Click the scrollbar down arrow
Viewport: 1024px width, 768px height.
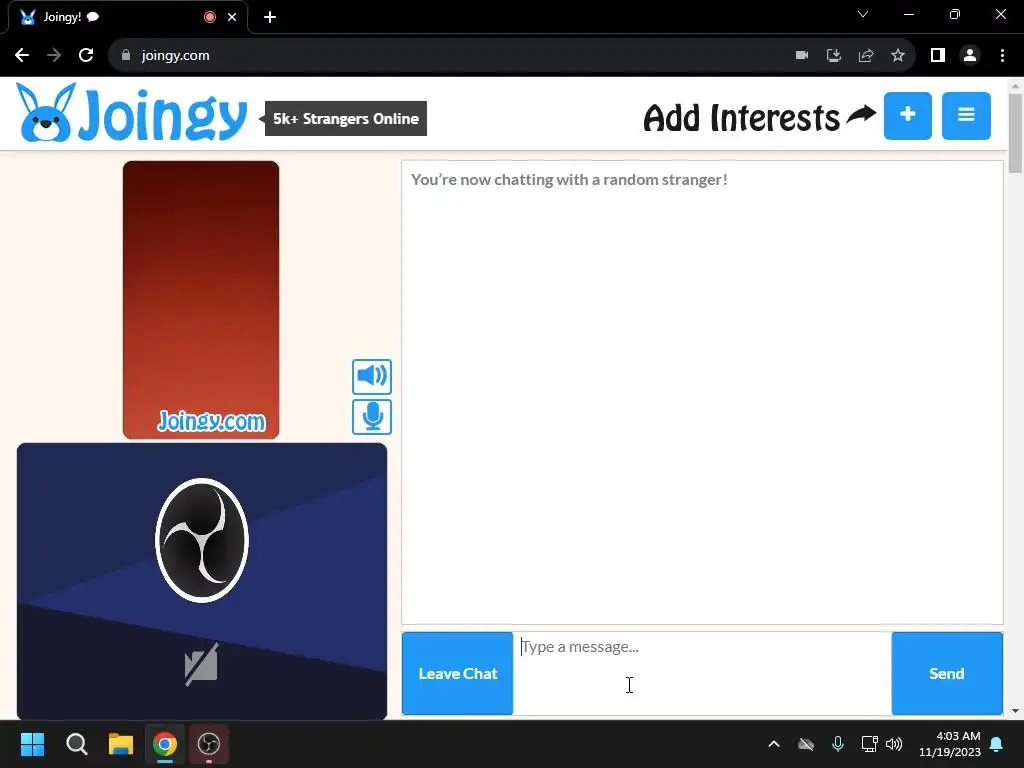pyautogui.click(x=1015, y=711)
